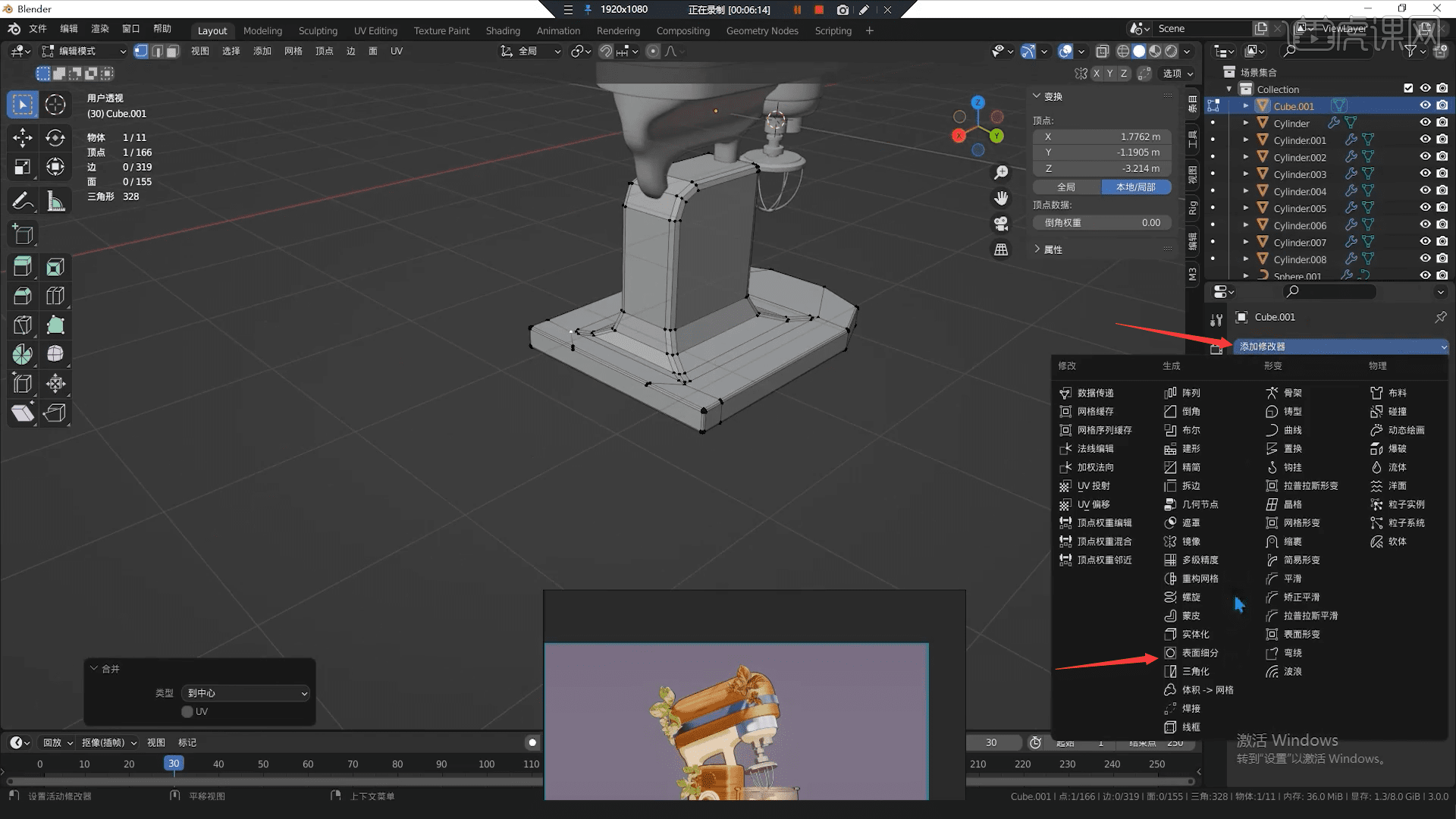
Task: Adjust the 倒角权重 slider
Action: pyautogui.click(x=1101, y=222)
